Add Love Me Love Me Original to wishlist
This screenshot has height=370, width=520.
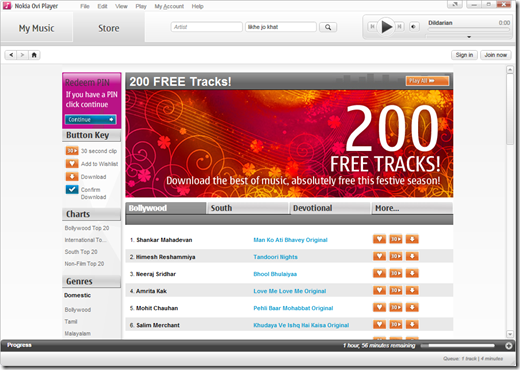379,290
